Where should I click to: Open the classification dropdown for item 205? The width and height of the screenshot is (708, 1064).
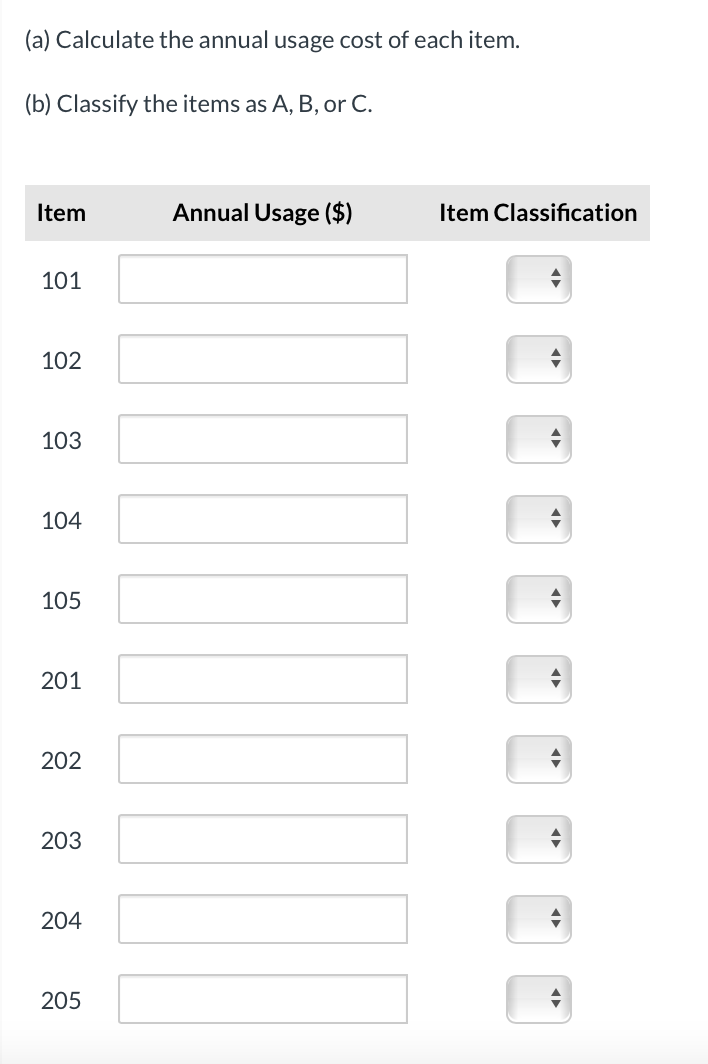coord(538,1000)
